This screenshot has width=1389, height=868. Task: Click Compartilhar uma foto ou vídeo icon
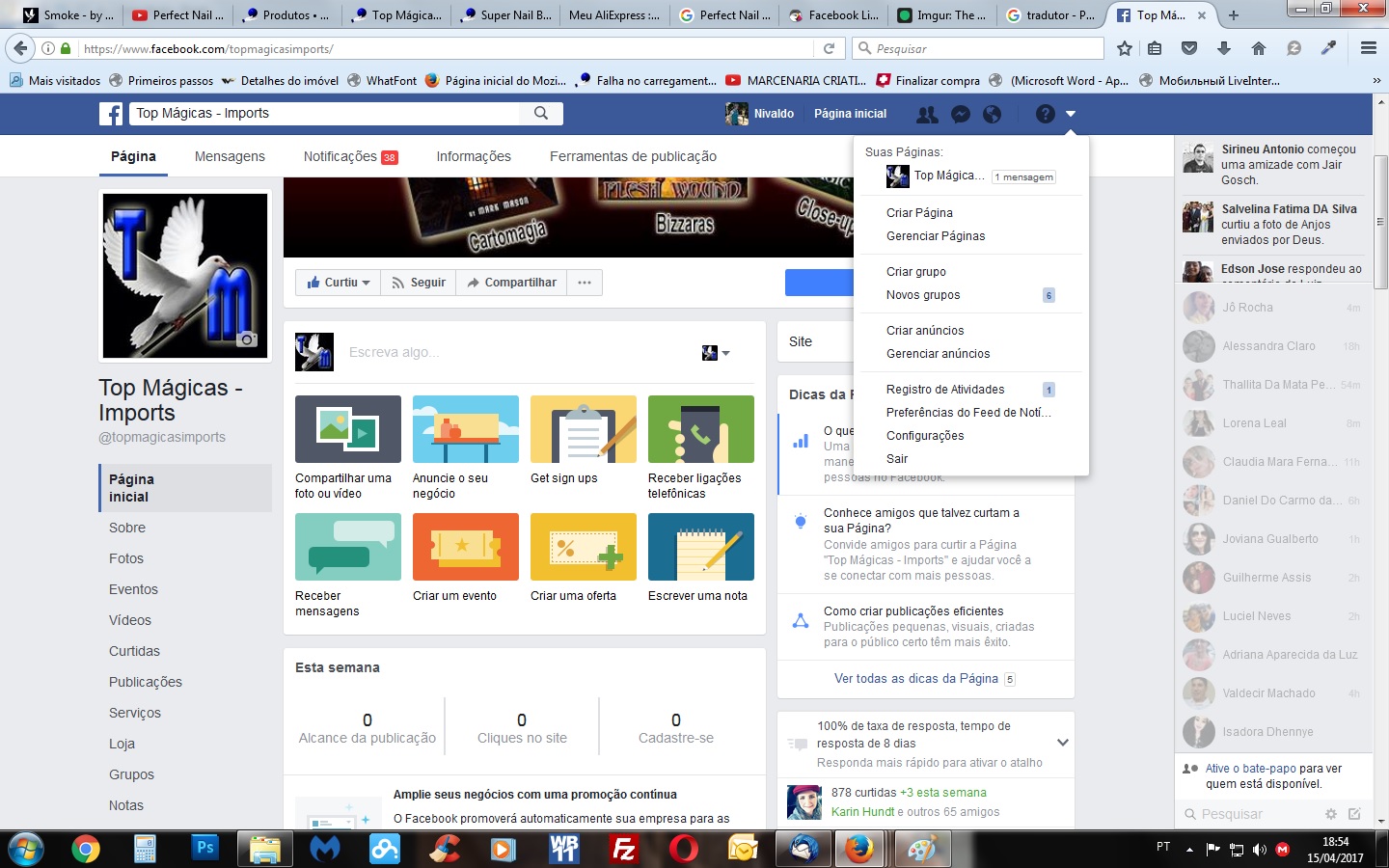pos(348,429)
